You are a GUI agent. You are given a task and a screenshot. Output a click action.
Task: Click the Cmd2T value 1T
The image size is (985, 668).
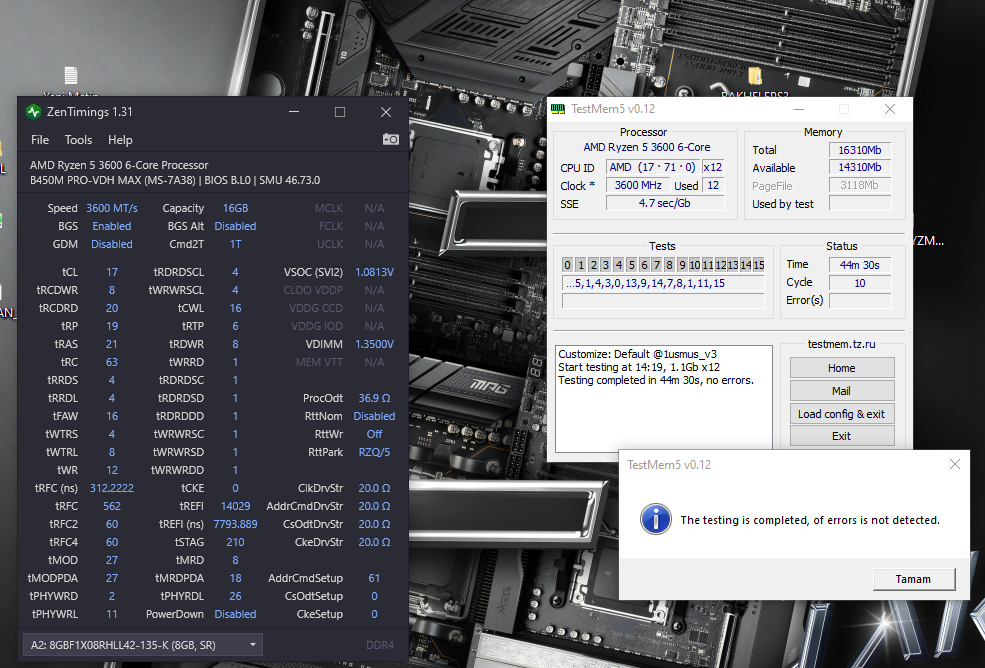click(x=235, y=244)
